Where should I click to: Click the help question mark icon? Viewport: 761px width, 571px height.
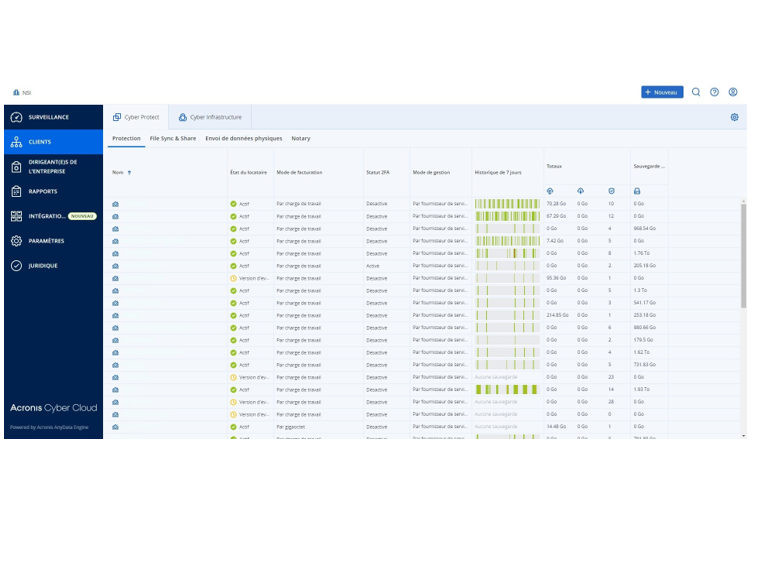tap(714, 92)
